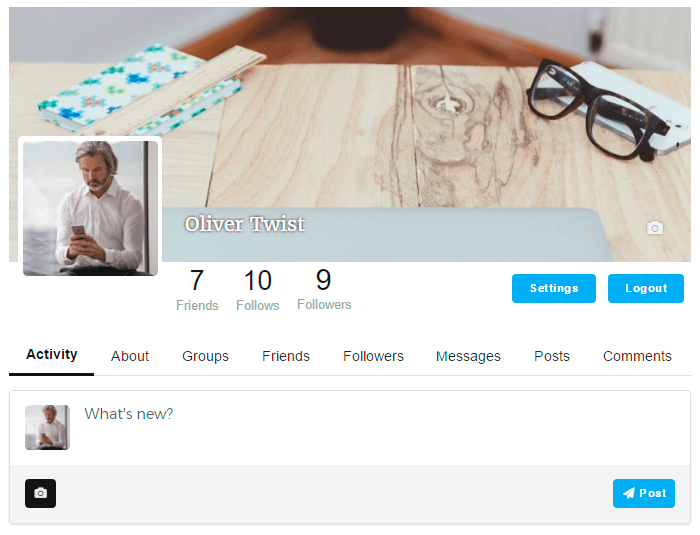Click the black camera attach-photo icon
This screenshot has width=700, height=535.
tap(41, 493)
